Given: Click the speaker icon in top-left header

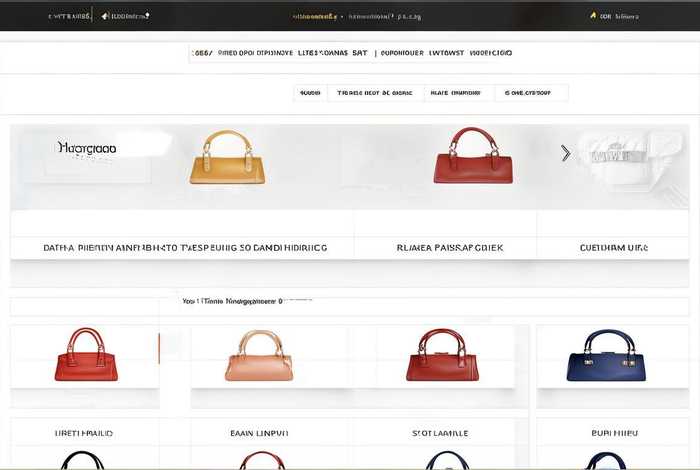Looking at the screenshot, I should (104, 16).
